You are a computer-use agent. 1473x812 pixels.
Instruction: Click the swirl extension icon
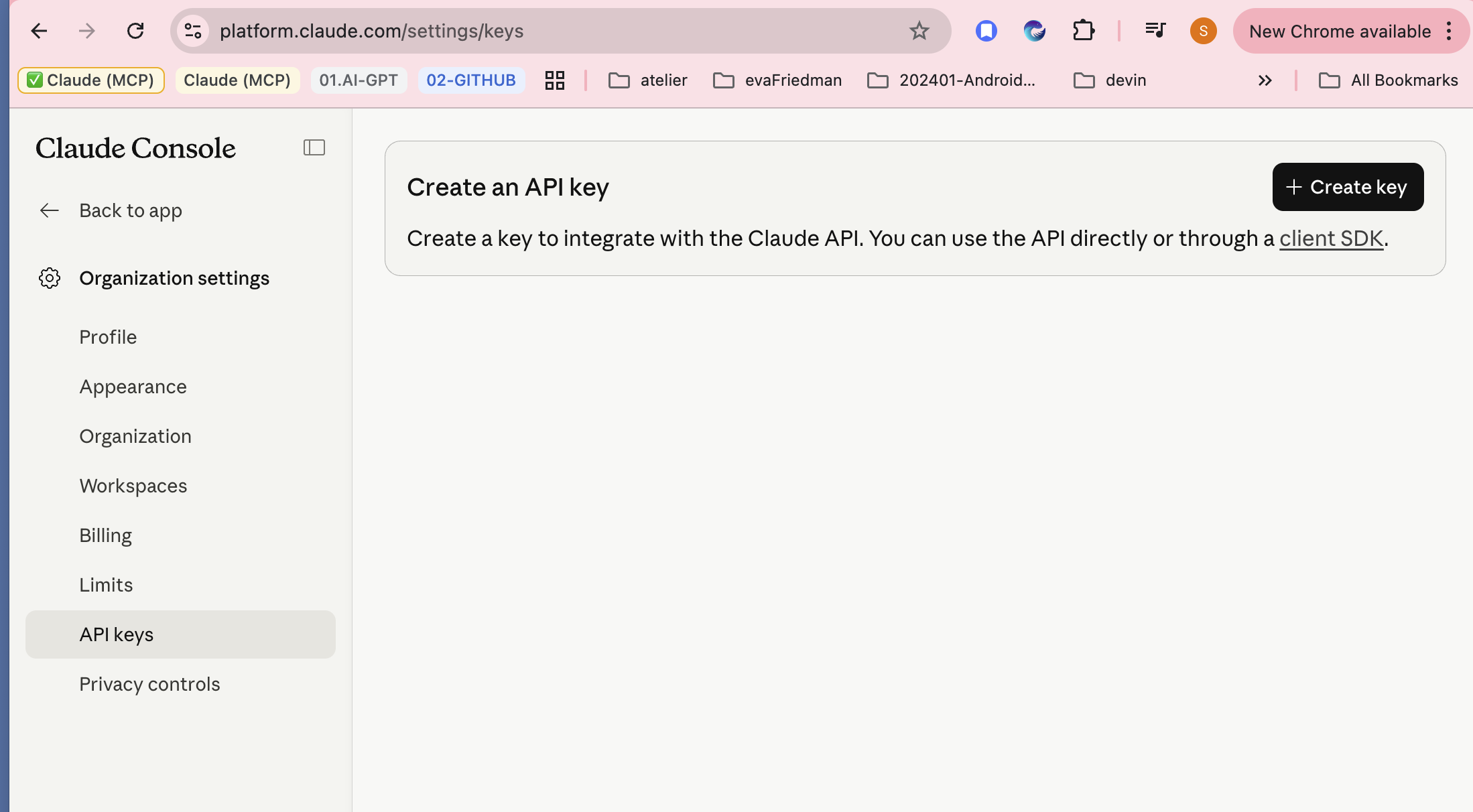tap(1034, 31)
